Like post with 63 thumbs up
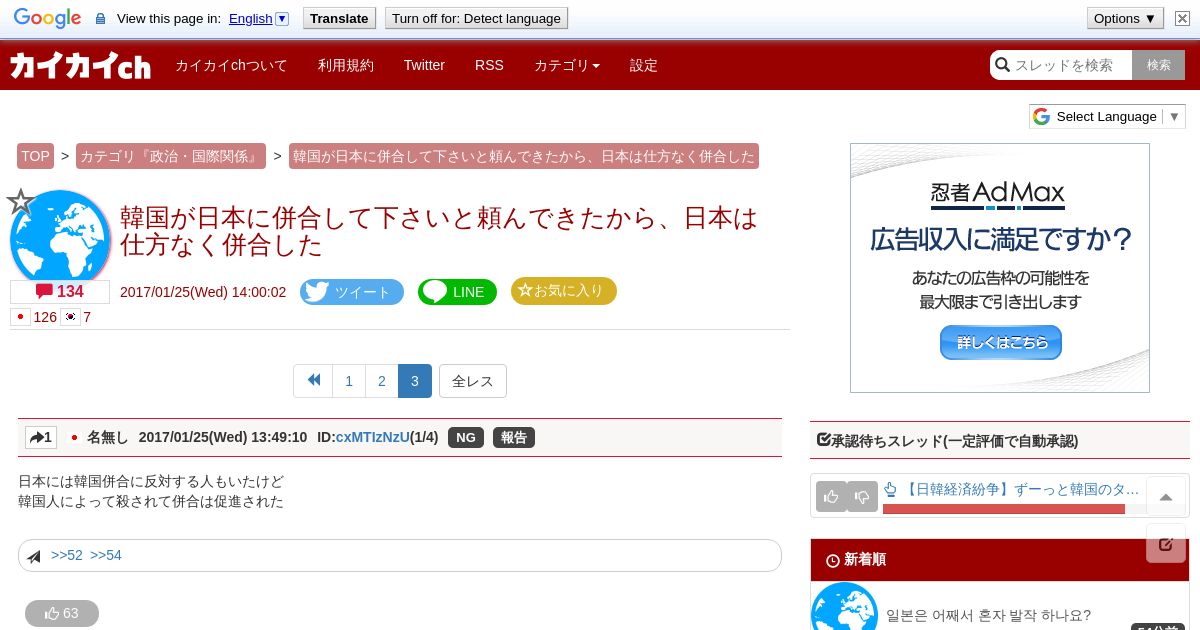Image resolution: width=1200 pixels, height=630 pixels. [x=62, y=613]
